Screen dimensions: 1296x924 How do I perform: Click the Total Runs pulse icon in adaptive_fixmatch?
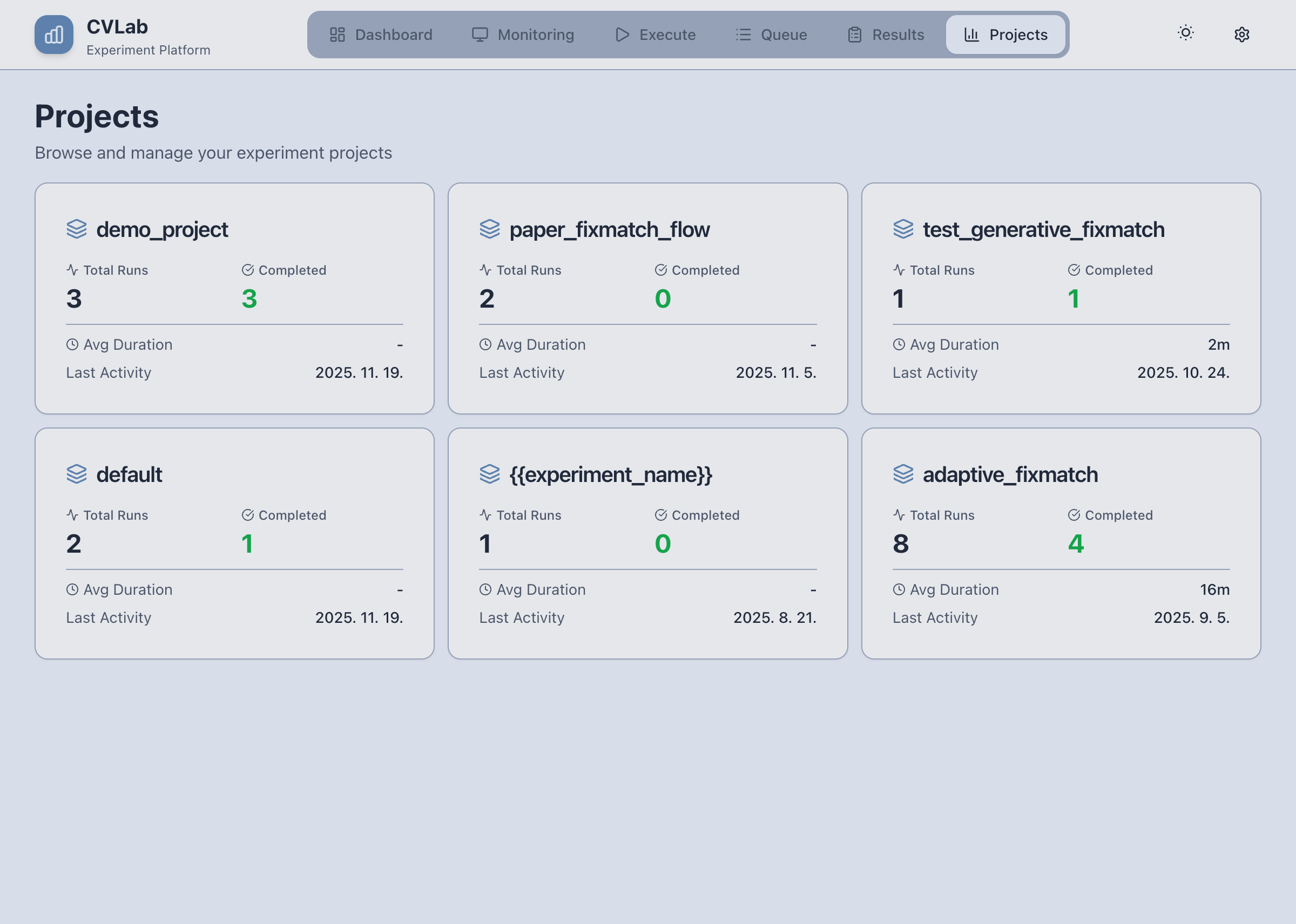pos(899,515)
